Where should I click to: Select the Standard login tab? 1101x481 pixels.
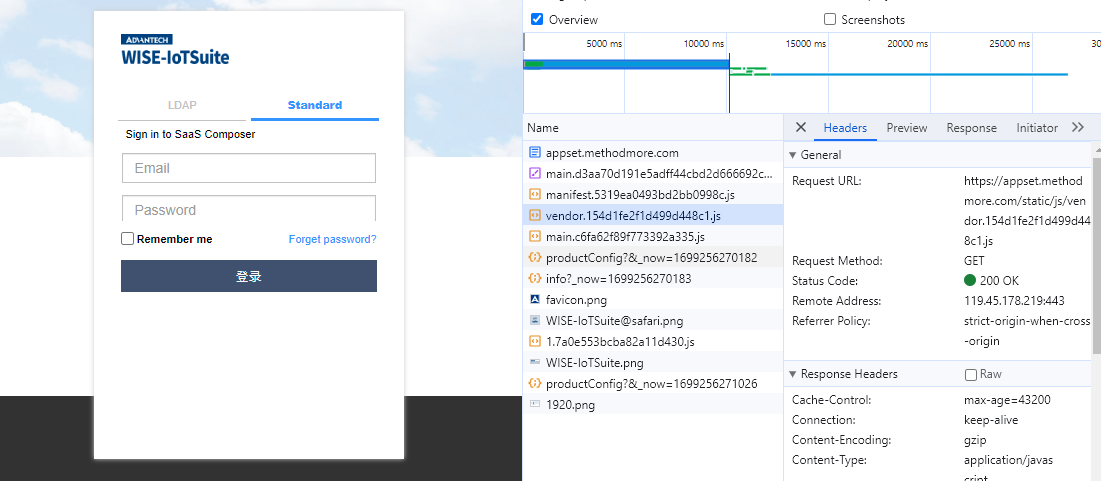click(315, 105)
